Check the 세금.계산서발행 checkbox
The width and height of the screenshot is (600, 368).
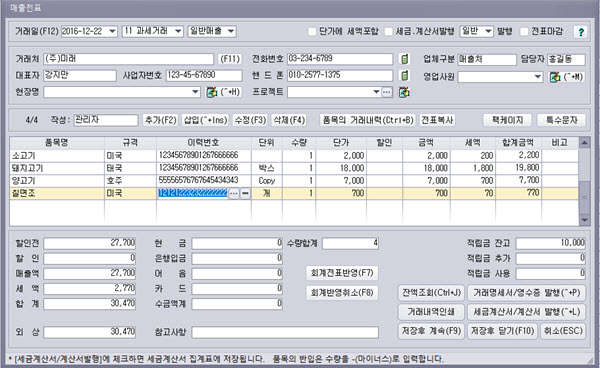pos(388,31)
